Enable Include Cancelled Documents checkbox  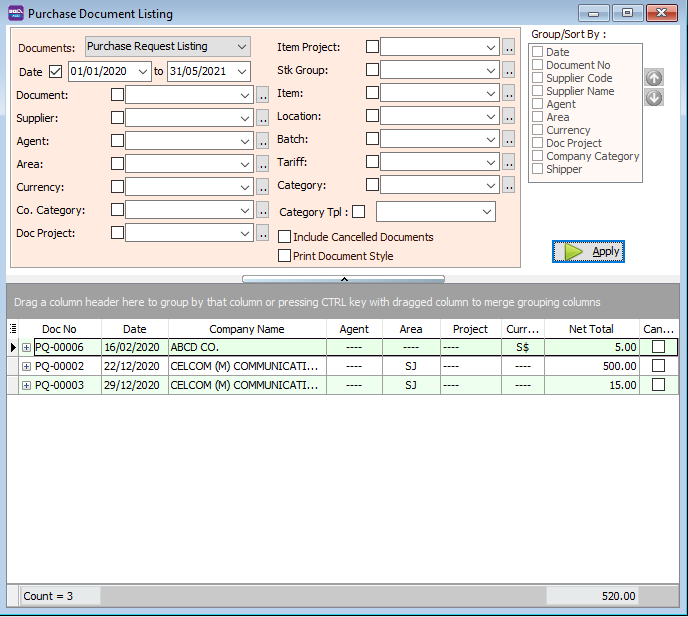(x=285, y=237)
